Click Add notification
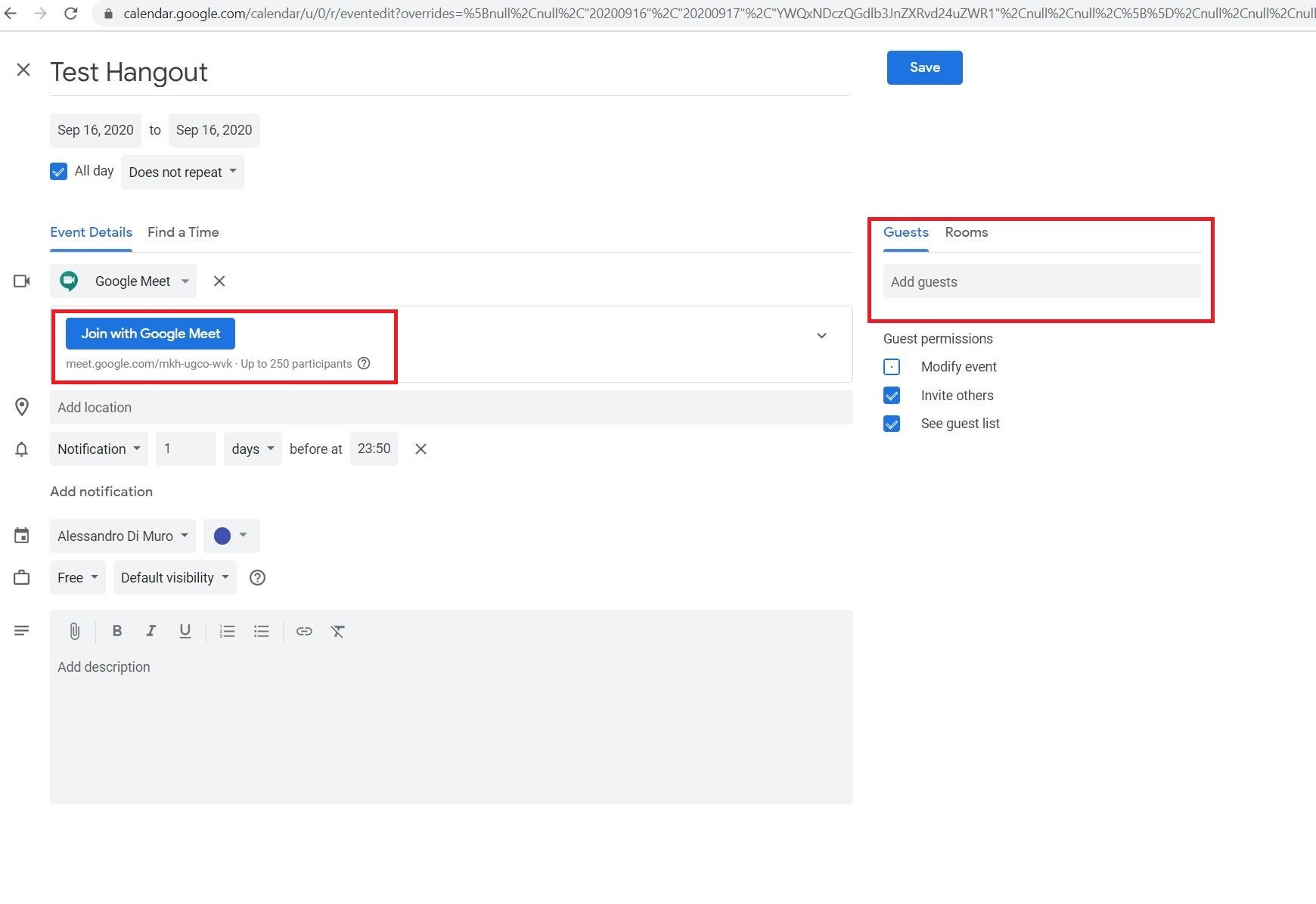Image resolution: width=1316 pixels, height=904 pixels. coord(101,492)
